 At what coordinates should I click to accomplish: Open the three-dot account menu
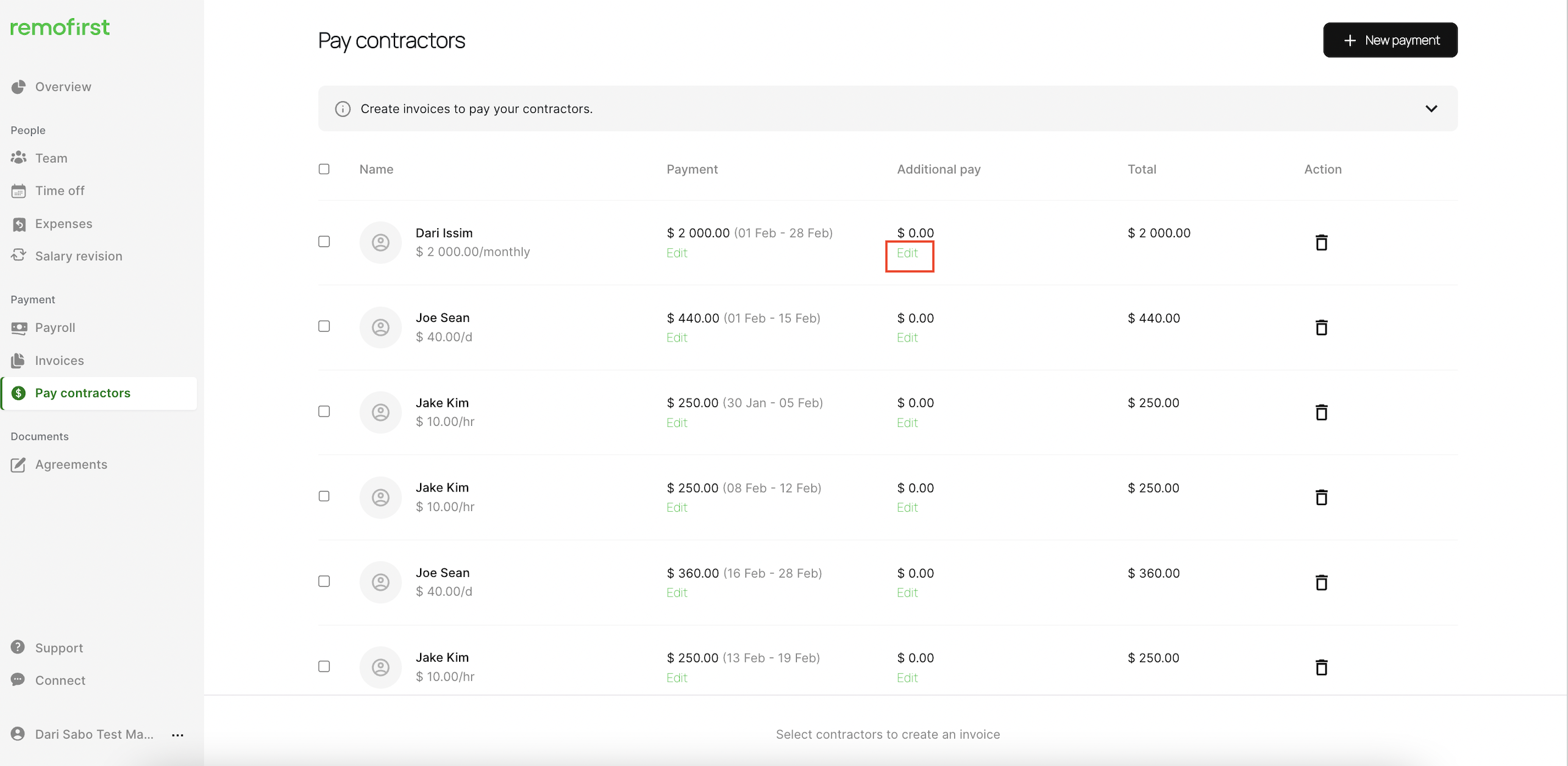click(x=177, y=735)
